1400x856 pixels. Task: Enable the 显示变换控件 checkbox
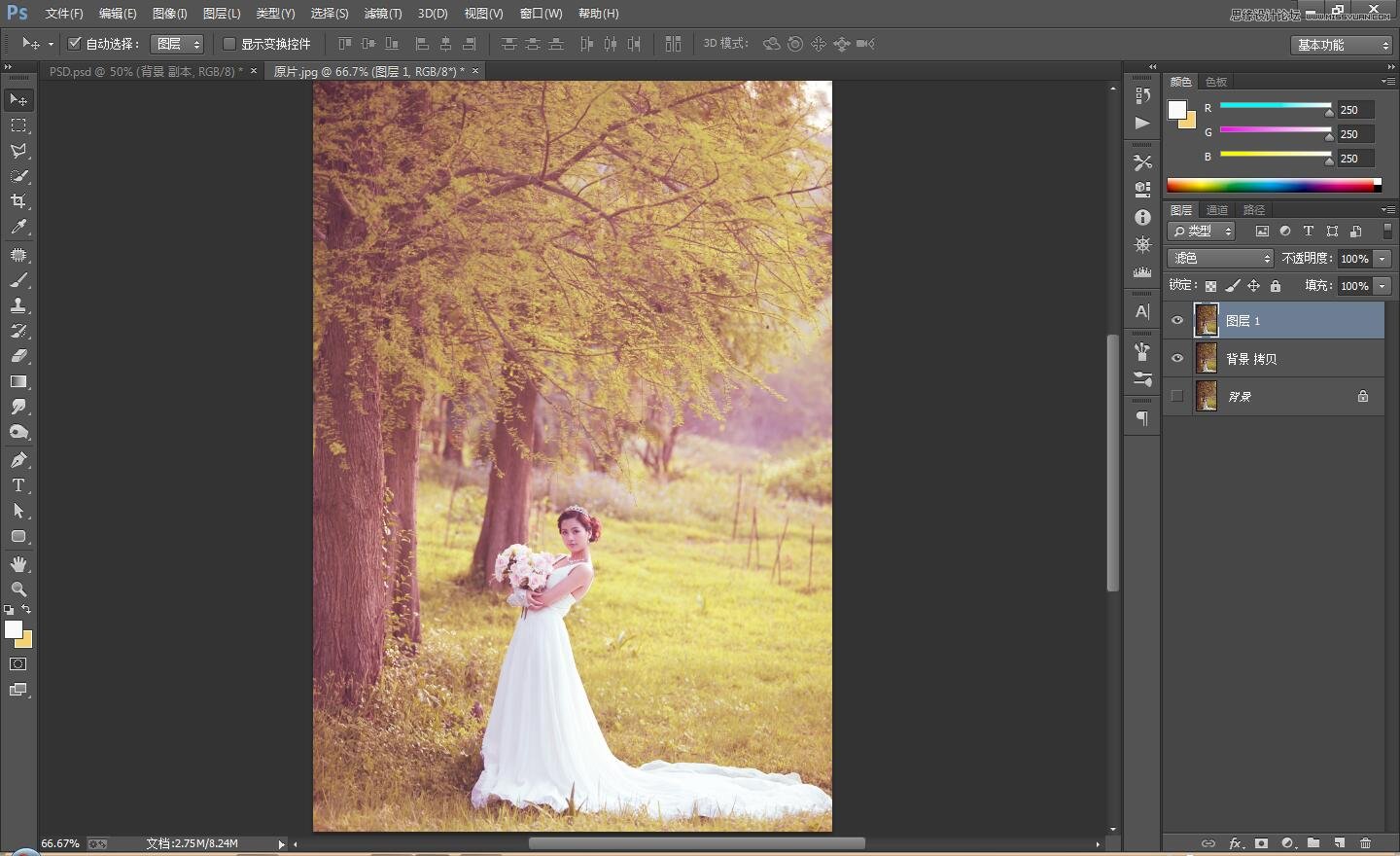pyautogui.click(x=229, y=44)
